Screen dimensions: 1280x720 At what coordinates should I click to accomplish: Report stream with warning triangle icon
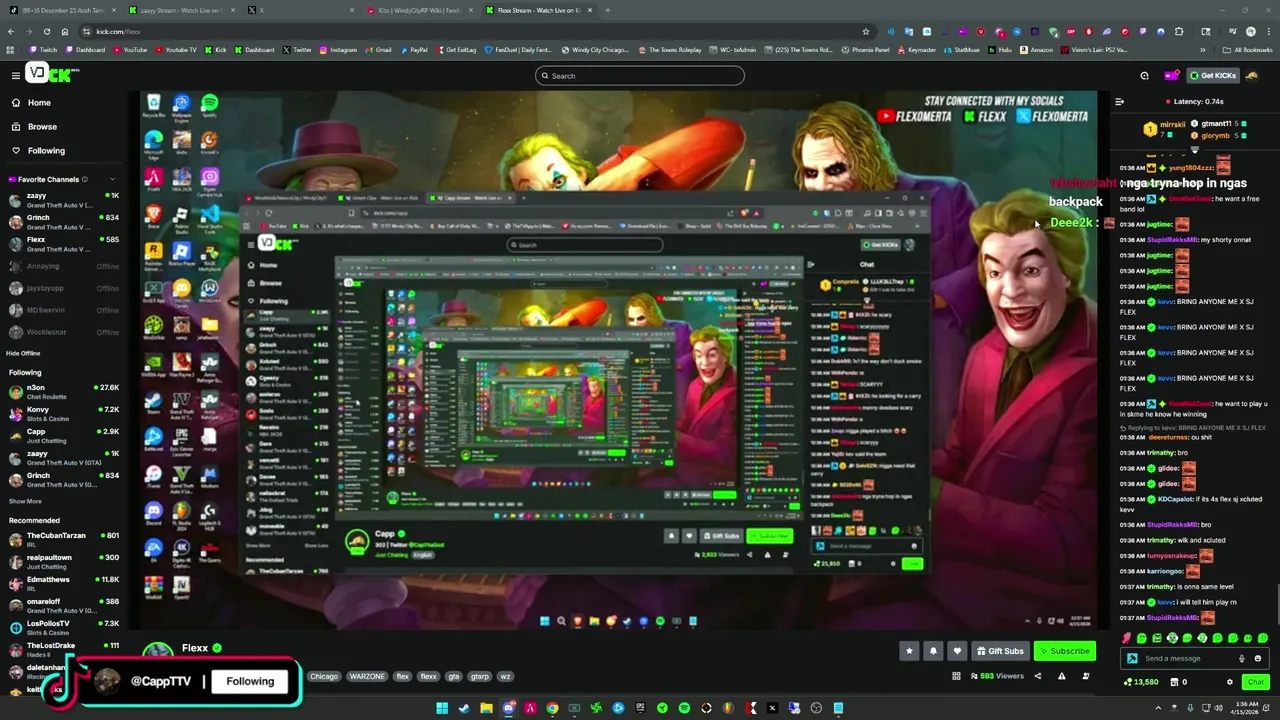(1062, 677)
